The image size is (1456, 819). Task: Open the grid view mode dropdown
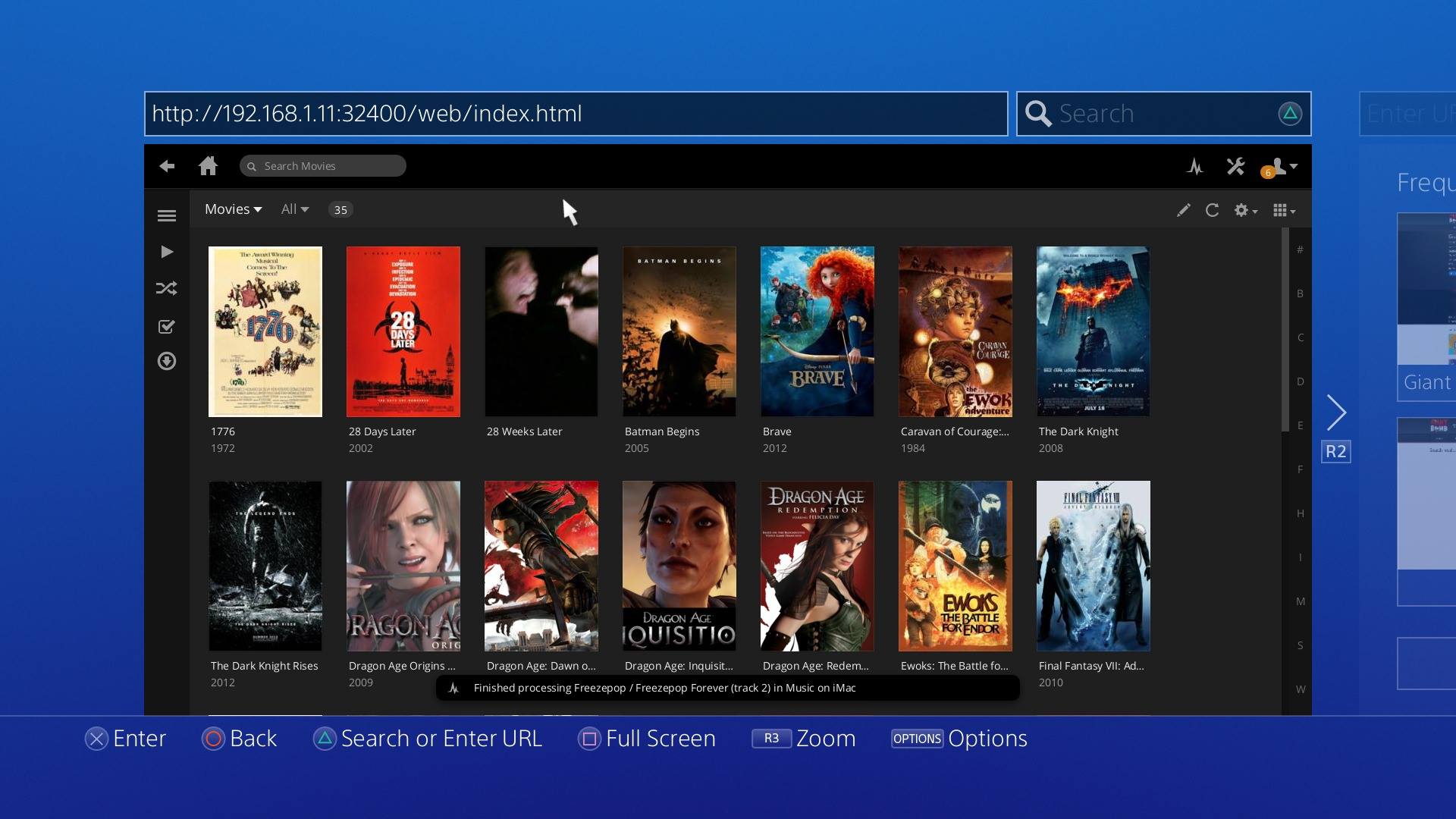pos(1283,210)
